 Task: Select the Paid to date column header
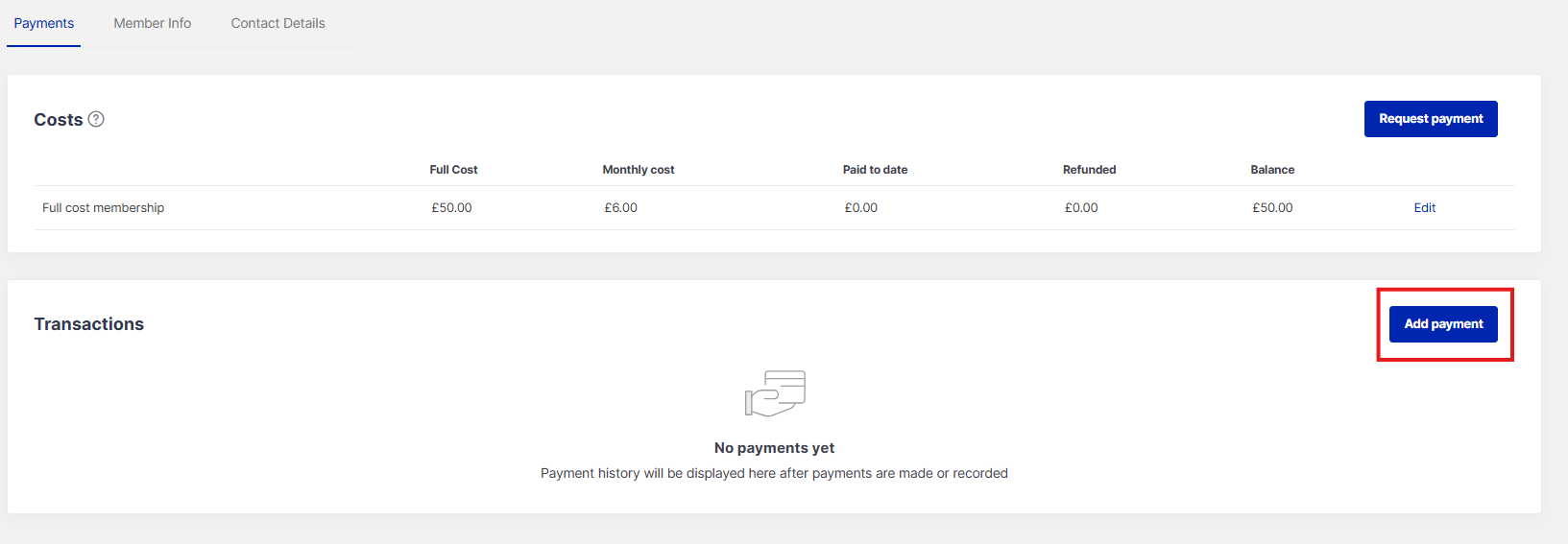coord(875,170)
